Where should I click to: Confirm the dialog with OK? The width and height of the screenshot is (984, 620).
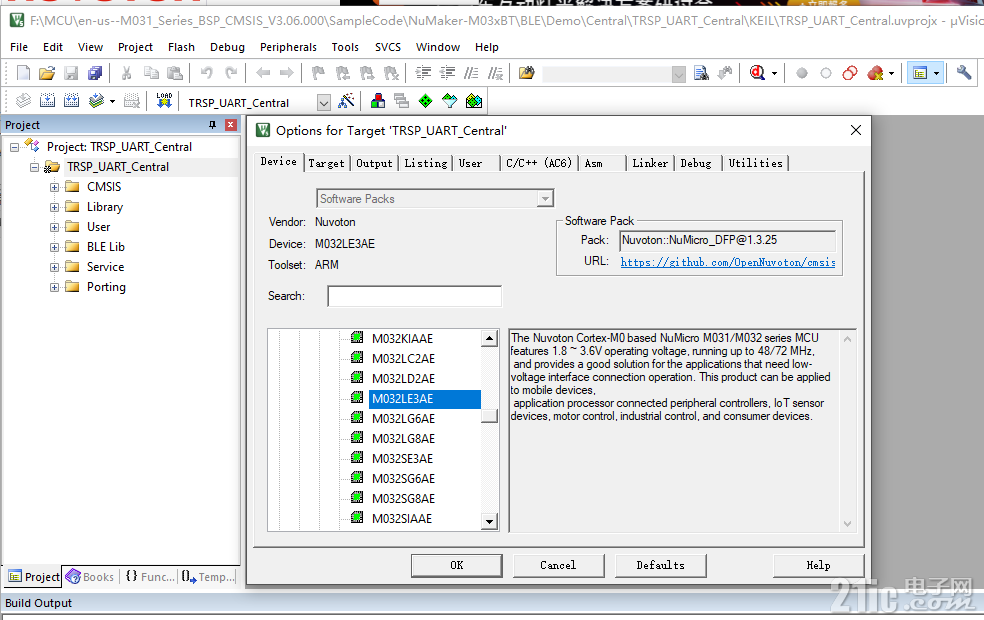click(x=457, y=565)
